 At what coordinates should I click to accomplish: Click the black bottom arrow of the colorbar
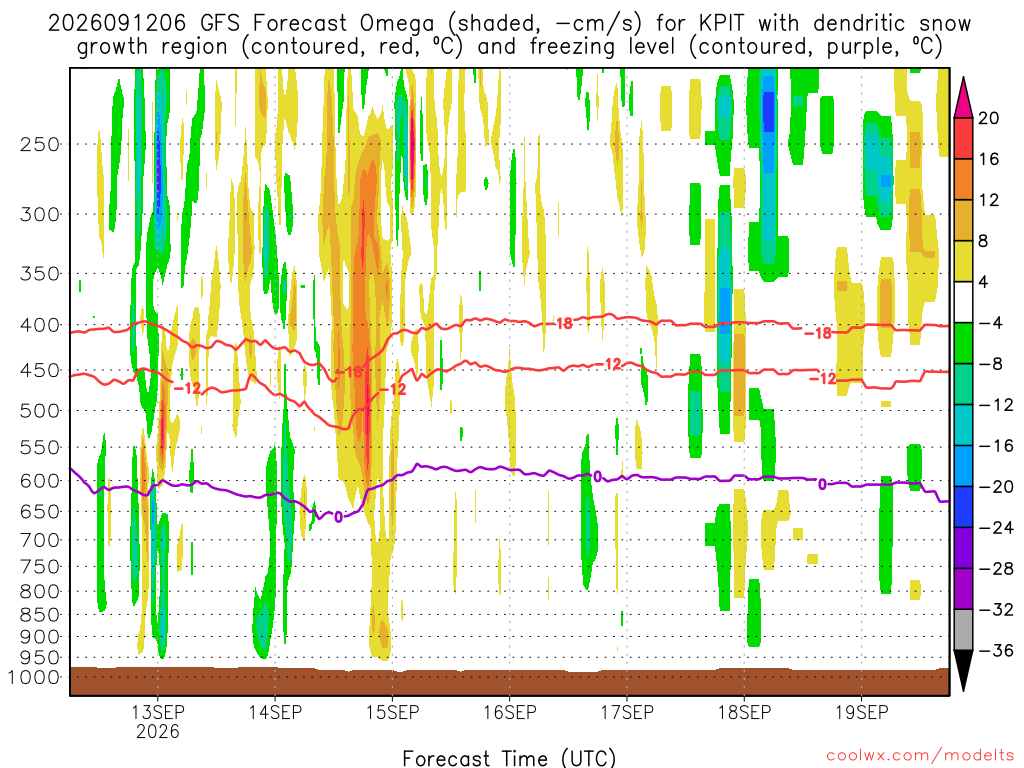click(x=963, y=671)
